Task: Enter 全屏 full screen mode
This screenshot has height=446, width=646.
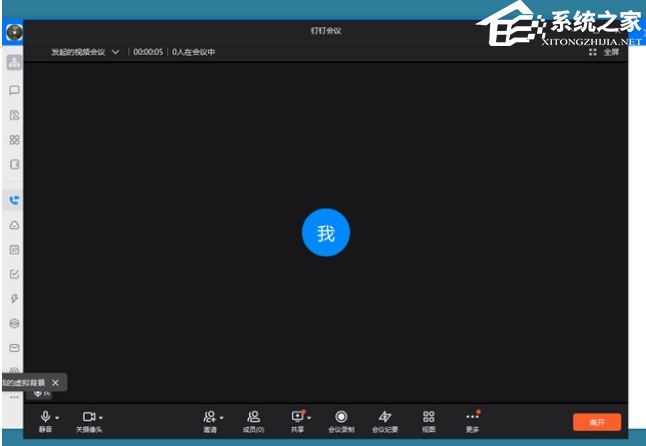Action: click(604, 52)
